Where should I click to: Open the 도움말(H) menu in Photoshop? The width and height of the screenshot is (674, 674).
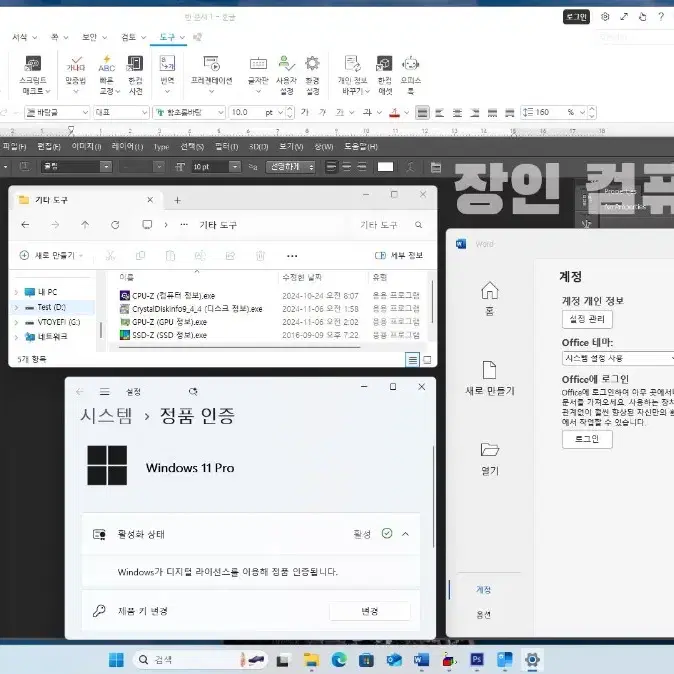pyautogui.click(x=361, y=147)
